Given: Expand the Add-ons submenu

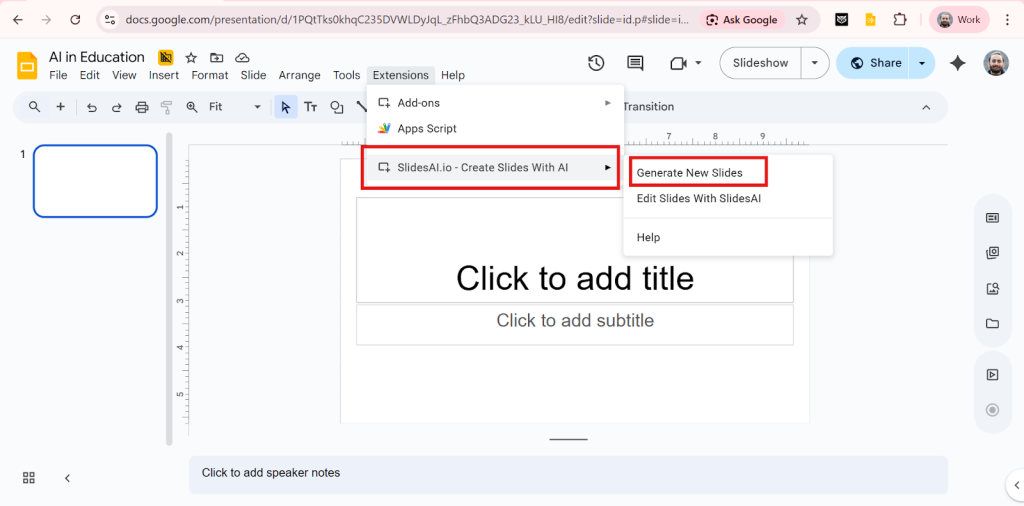Looking at the screenshot, I should (495, 103).
